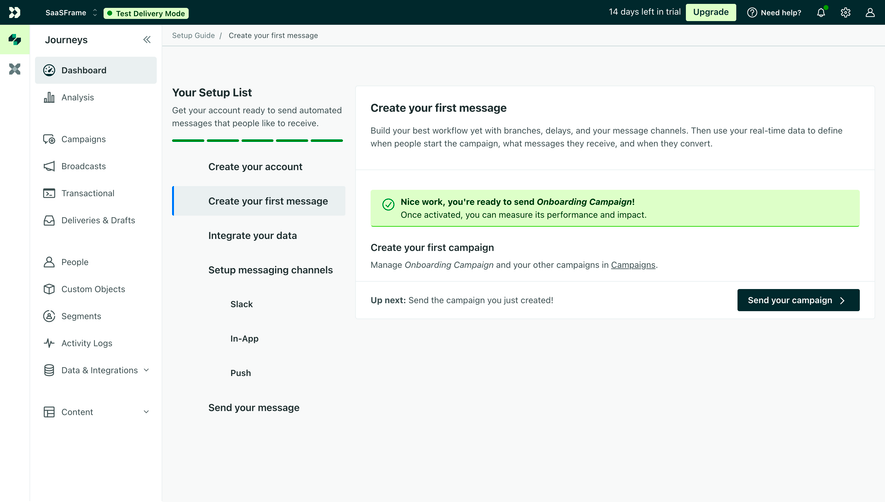Open the Journeys product icon
The height and width of the screenshot is (502, 885).
point(15,40)
